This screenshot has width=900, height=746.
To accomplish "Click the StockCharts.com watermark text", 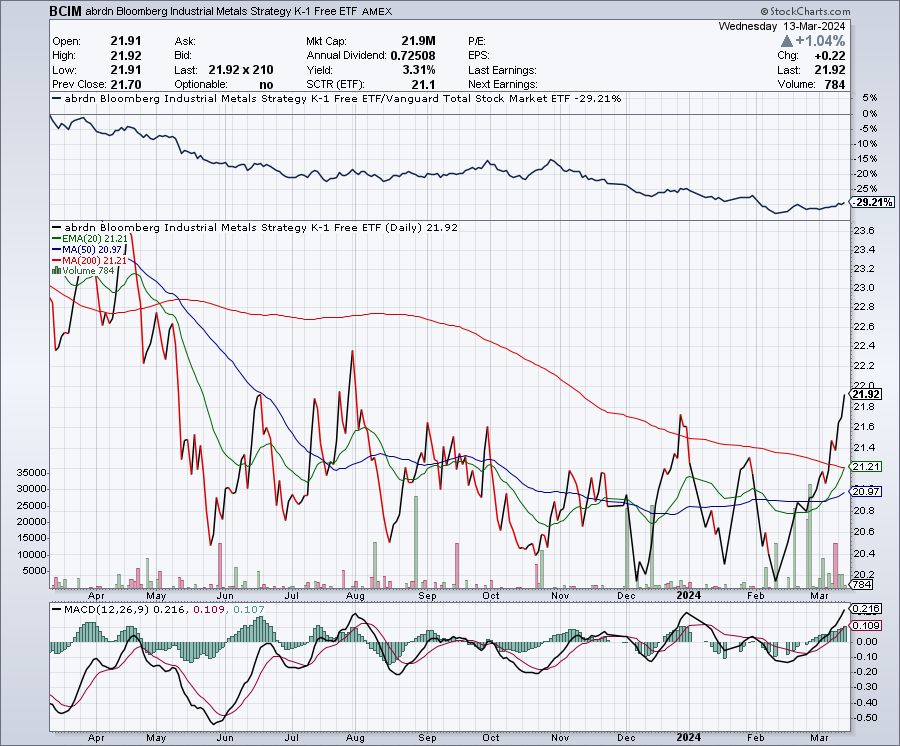I will (x=806, y=11).
